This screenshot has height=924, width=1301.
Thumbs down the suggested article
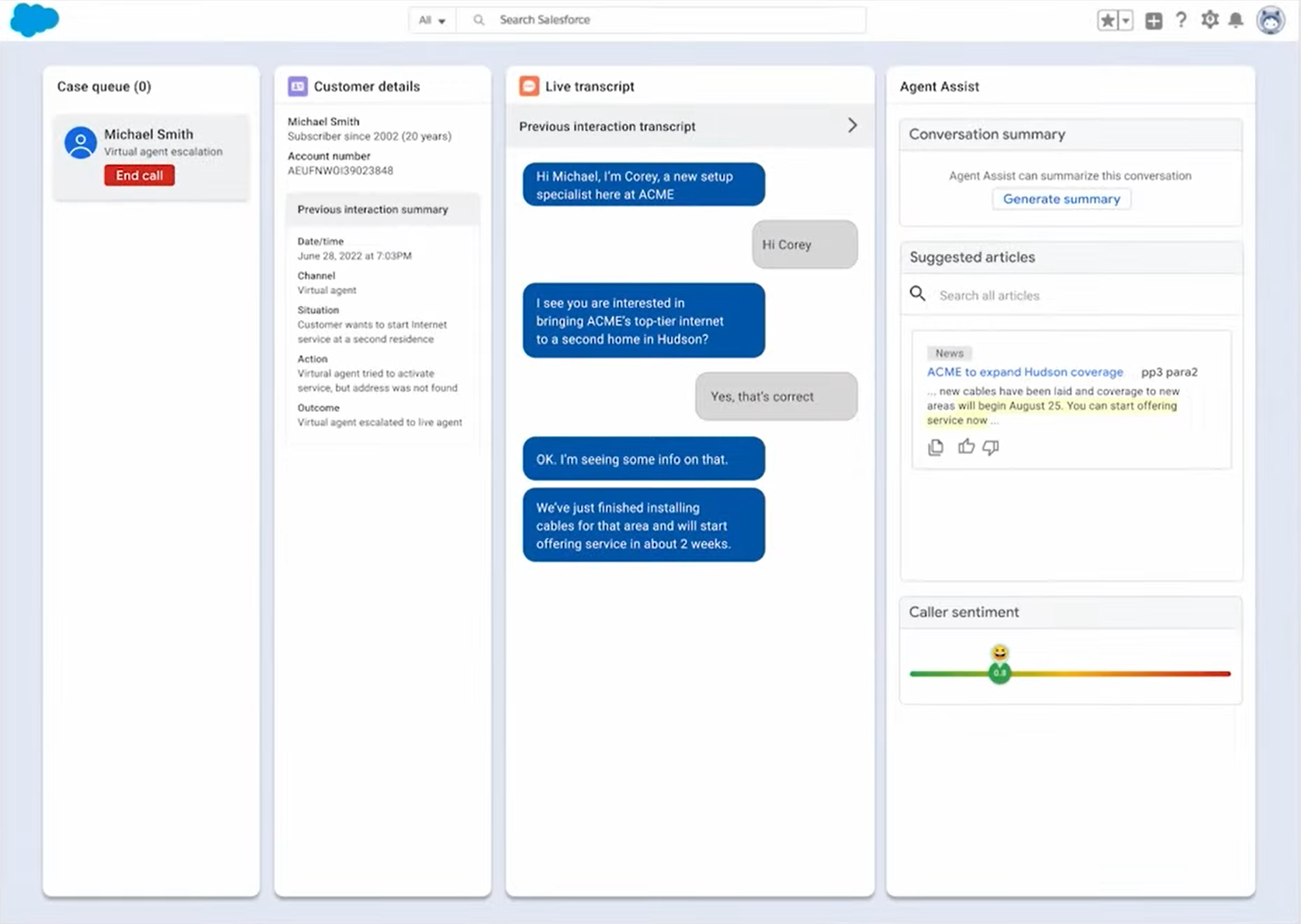(x=990, y=448)
